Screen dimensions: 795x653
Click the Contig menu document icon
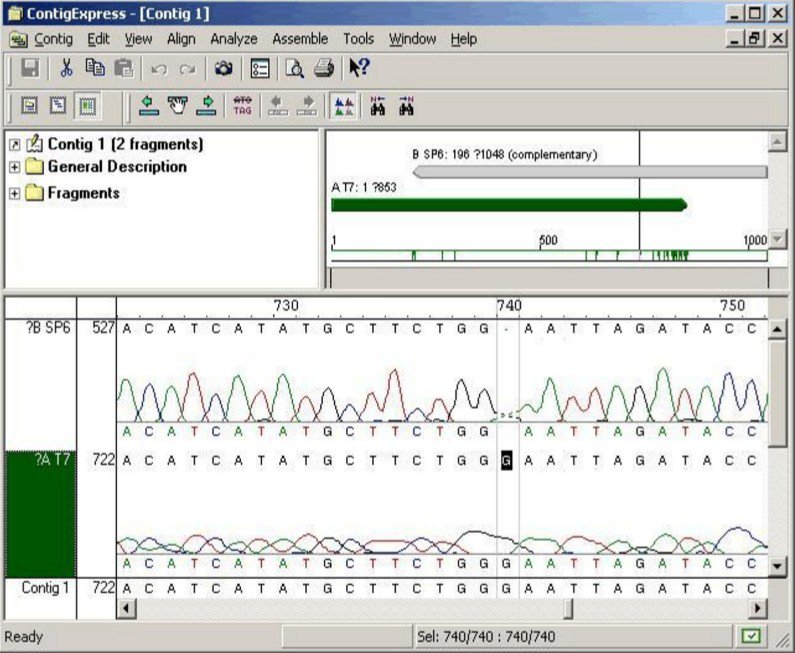point(19,39)
